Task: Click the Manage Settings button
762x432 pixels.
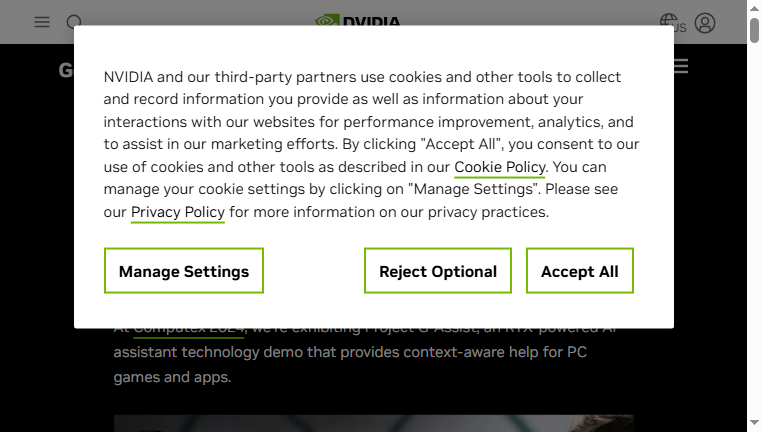Action: (x=184, y=271)
